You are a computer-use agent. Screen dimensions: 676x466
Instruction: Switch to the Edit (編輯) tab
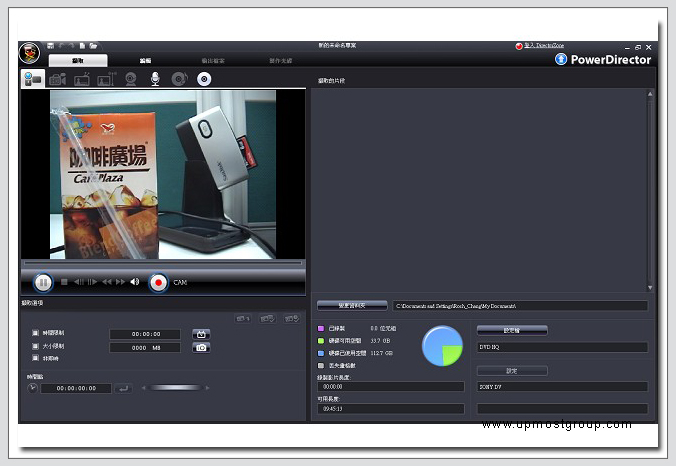(x=144, y=61)
